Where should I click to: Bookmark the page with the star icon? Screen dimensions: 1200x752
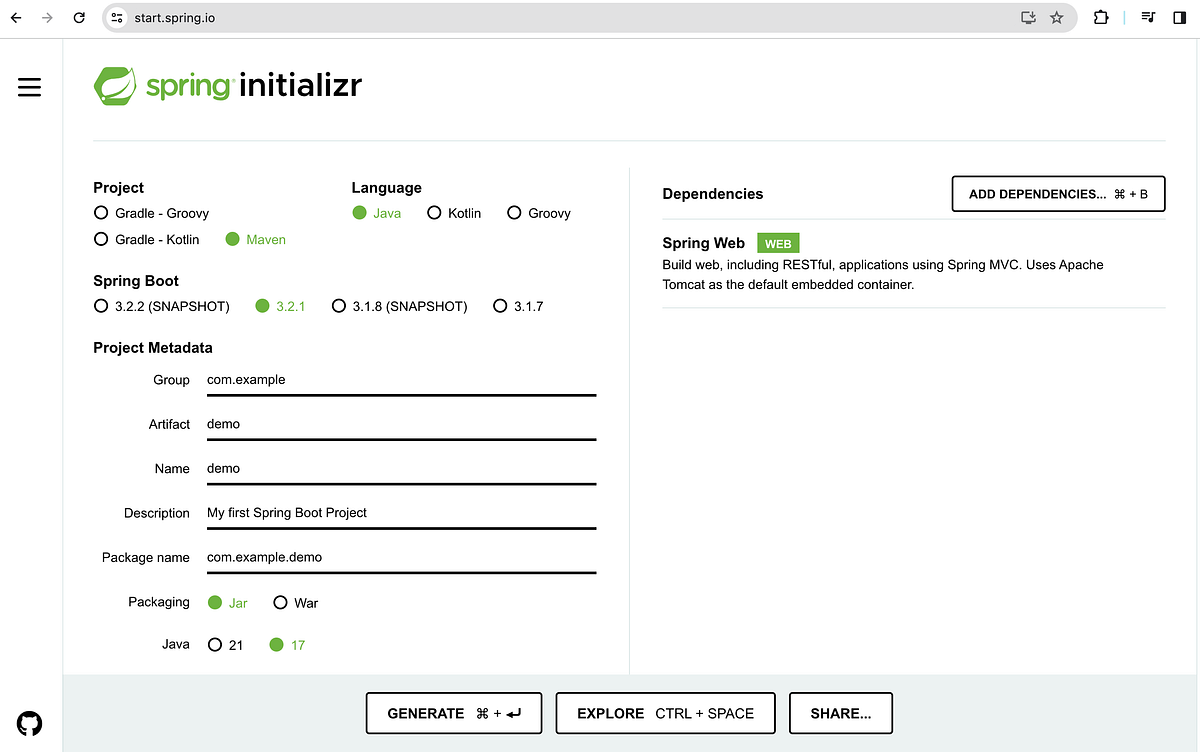click(1057, 17)
